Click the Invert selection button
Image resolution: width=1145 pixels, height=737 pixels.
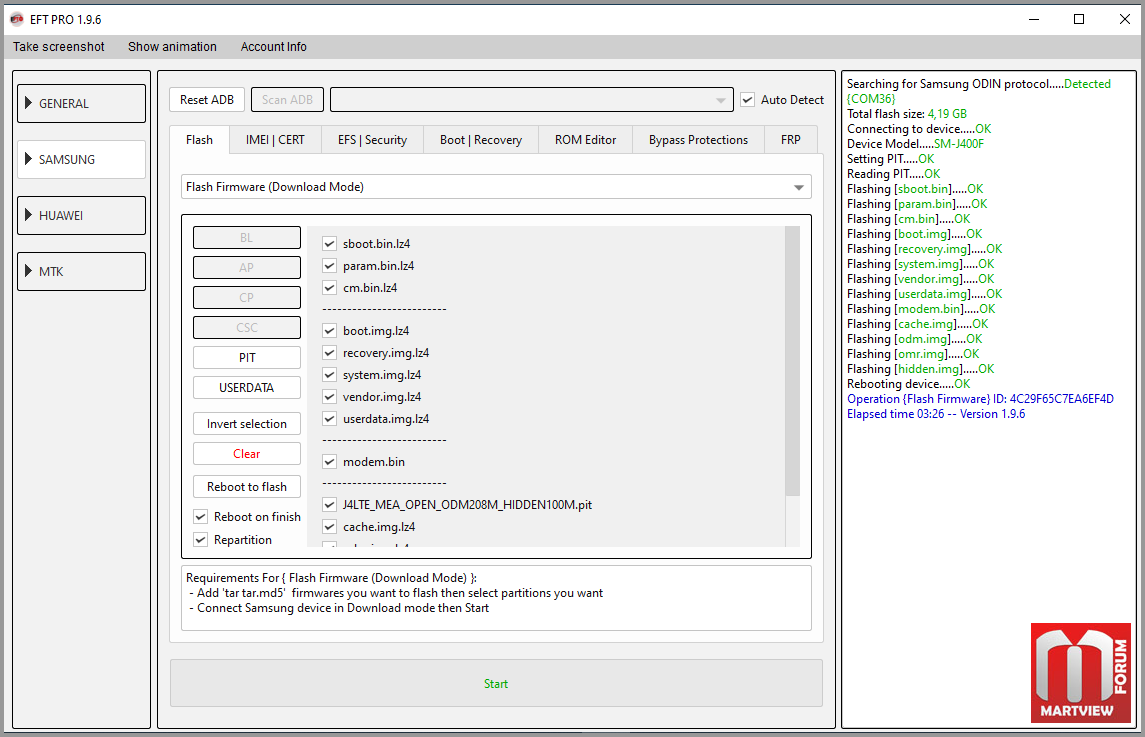(246, 424)
